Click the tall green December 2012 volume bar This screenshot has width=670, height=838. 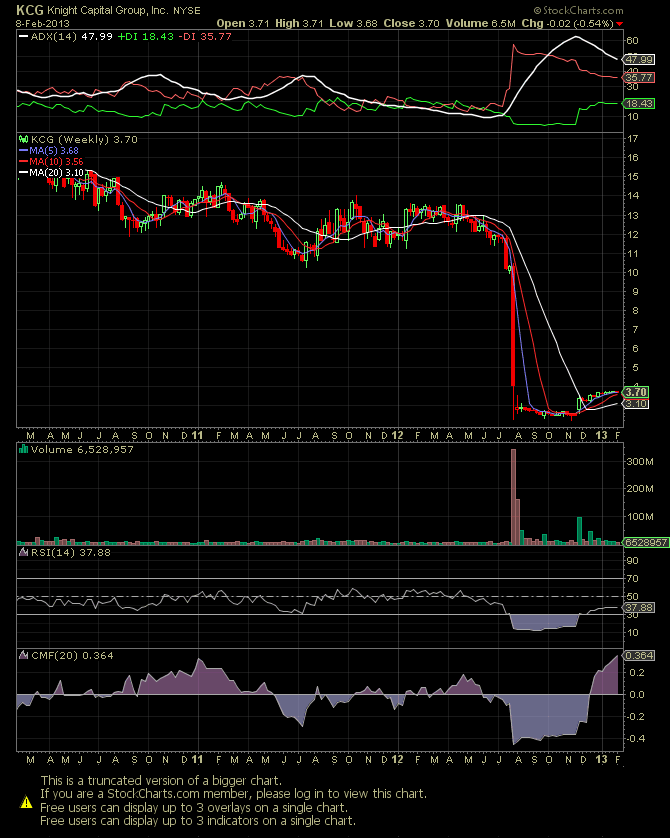pyautogui.click(x=579, y=531)
